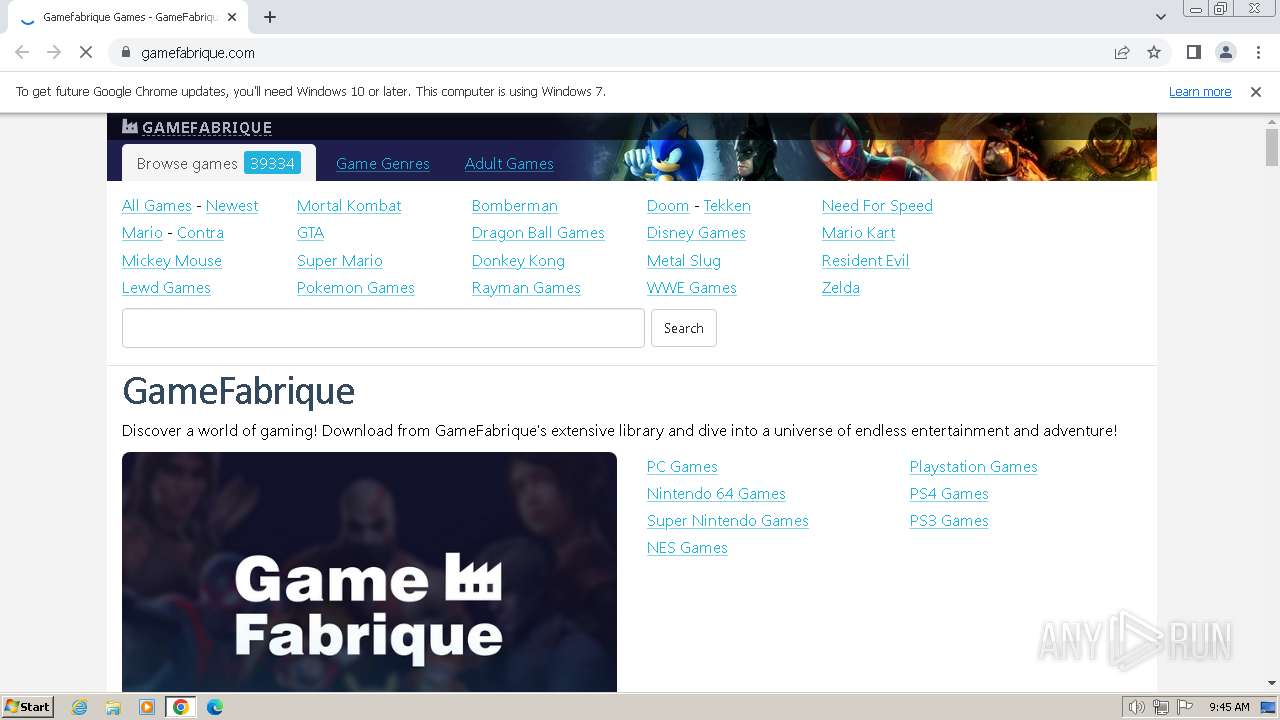The width and height of the screenshot is (1280, 720).
Task: Open Metal Slug games
Action: [x=684, y=261]
